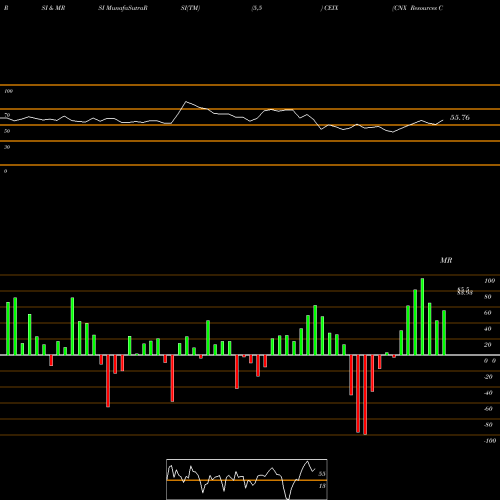Image resolution: width=500 pixels, height=500 pixels.
Task: Click the '-60' label on MR axis
Action: coord(488,409)
